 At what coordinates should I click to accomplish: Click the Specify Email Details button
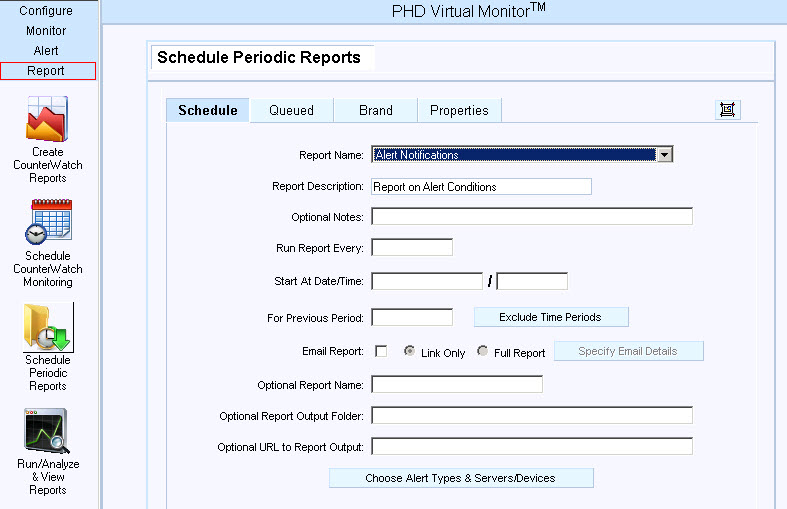pos(629,351)
